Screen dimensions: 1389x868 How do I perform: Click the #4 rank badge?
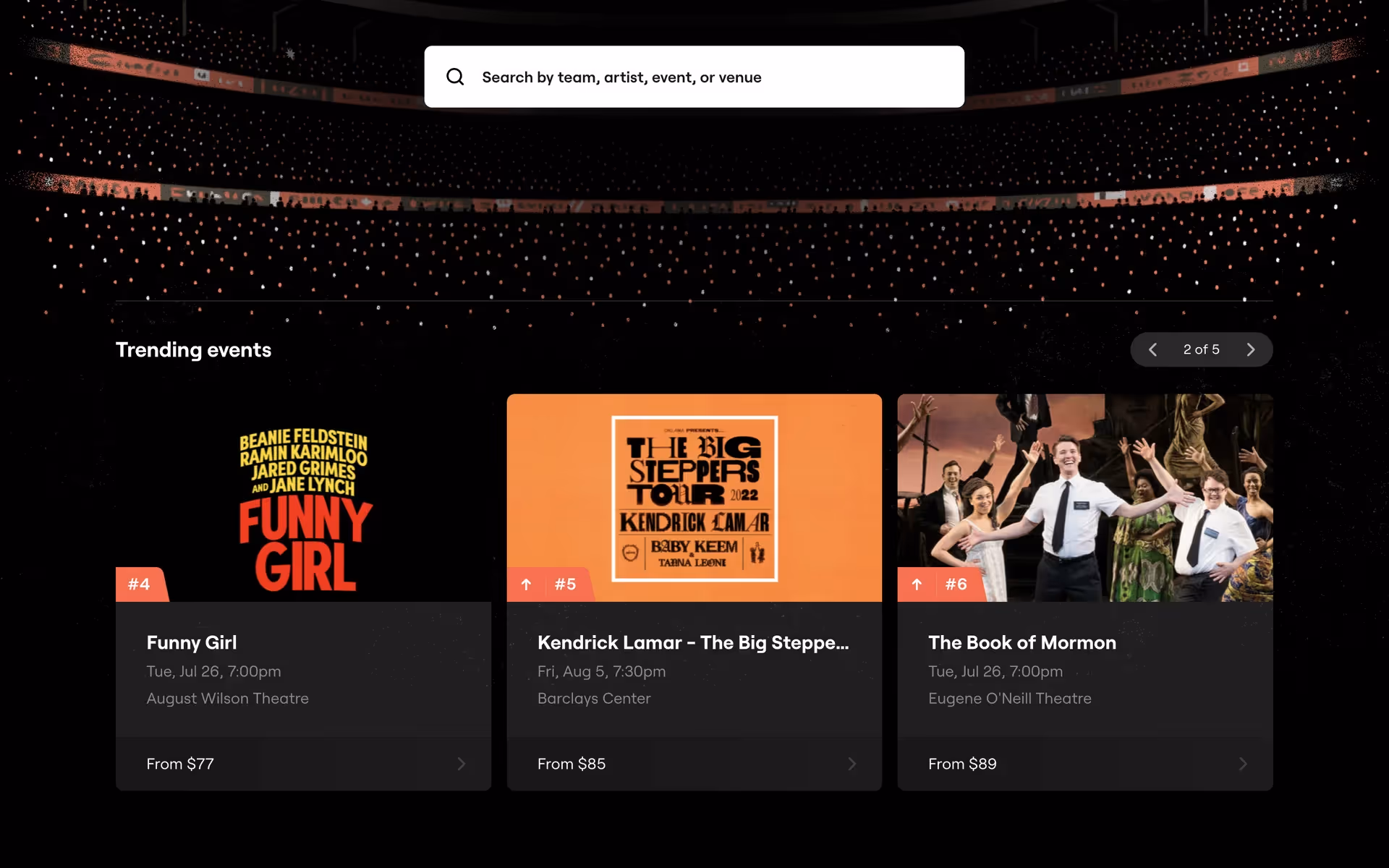139,584
